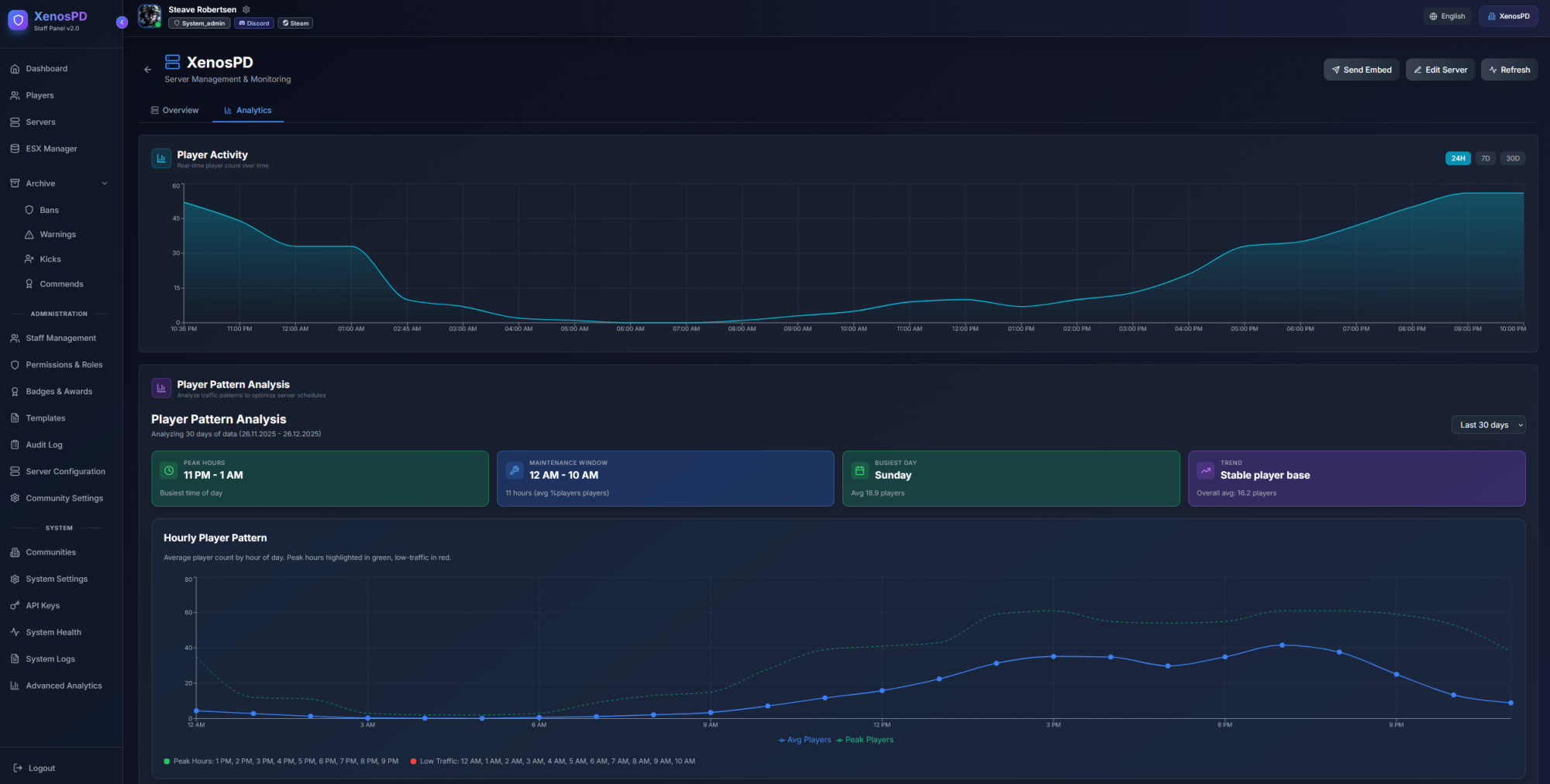The height and width of the screenshot is (784, 1550).
Task: Click the Discord badge under username
Action: pos(254,23)
